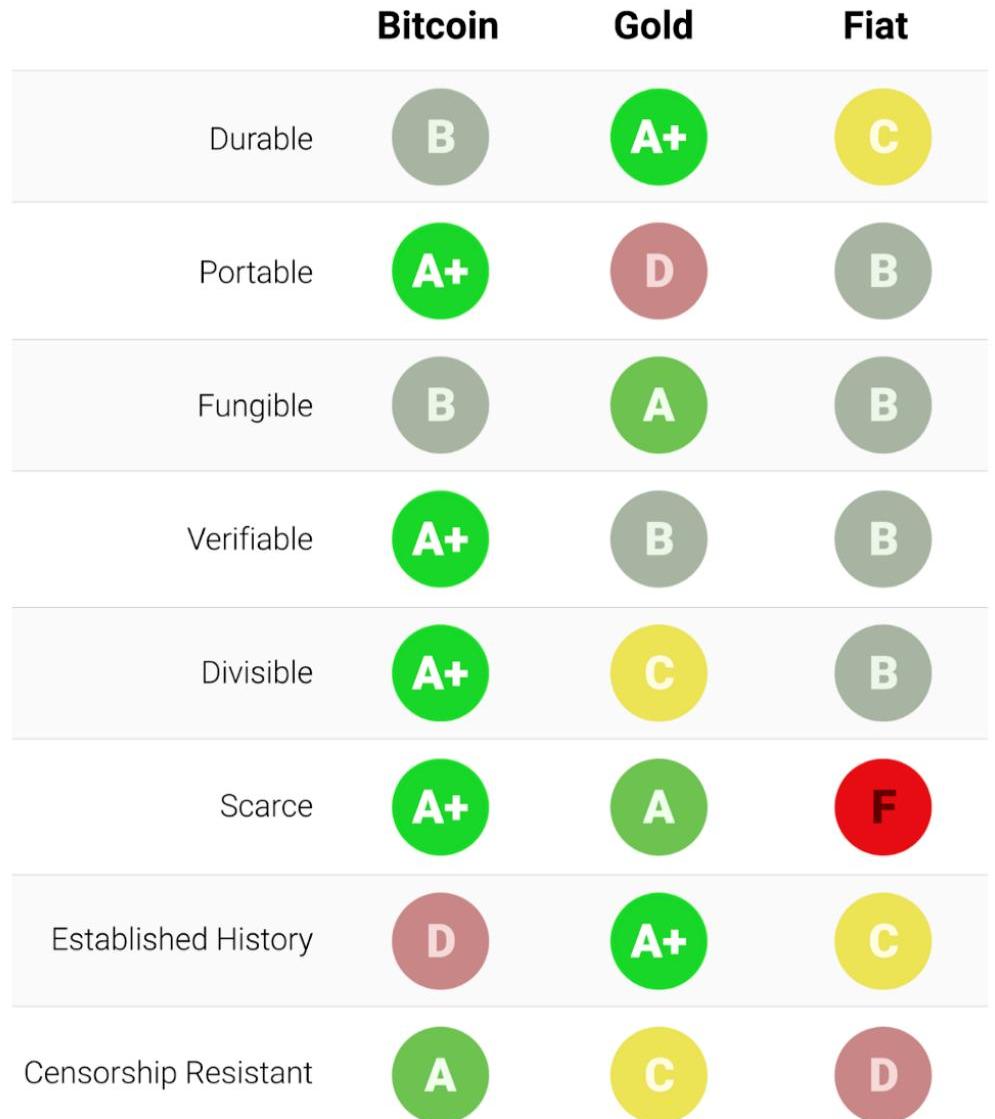This screenshot has width=995, height=1119.
Task: Select Gold's C badge in Divisible row
Action: 659,673
